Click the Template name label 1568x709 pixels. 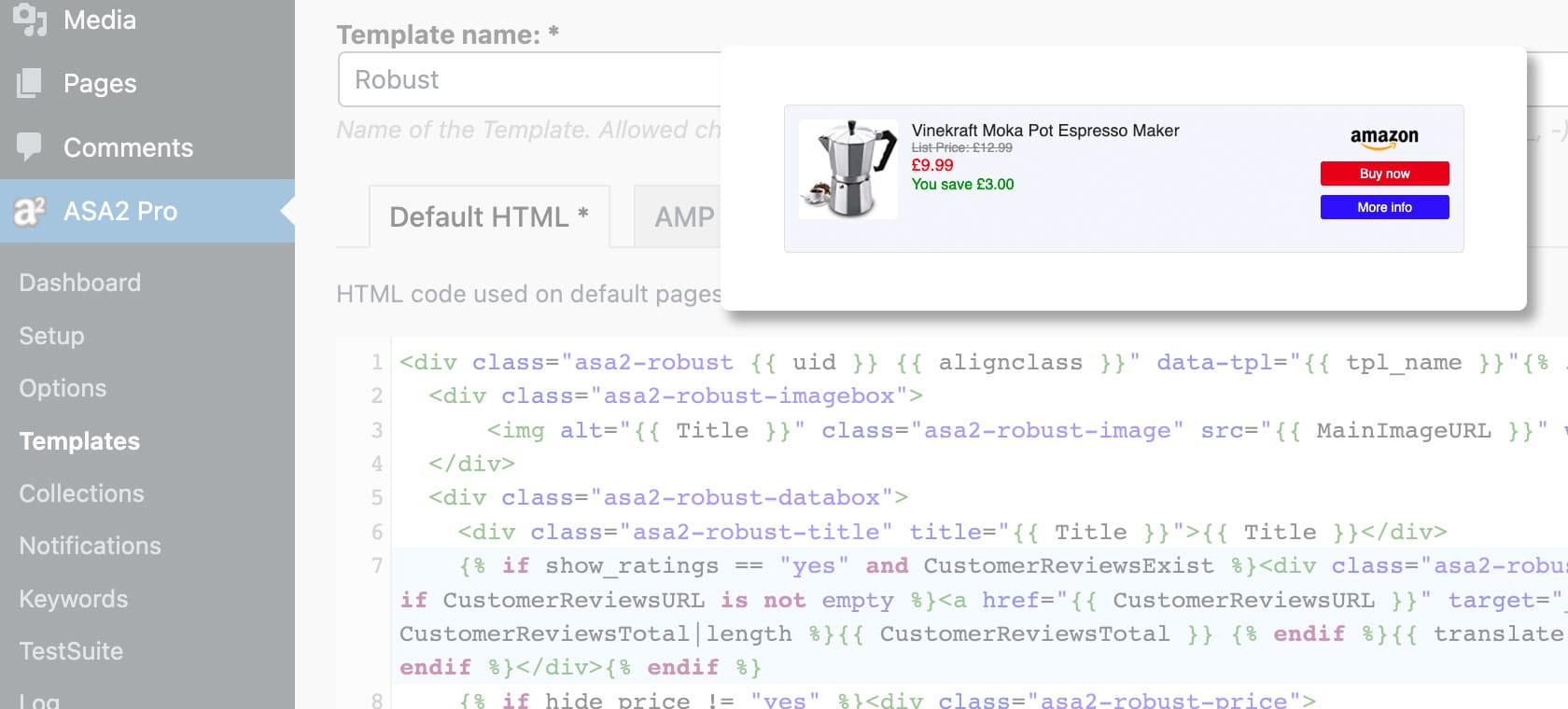447,35
